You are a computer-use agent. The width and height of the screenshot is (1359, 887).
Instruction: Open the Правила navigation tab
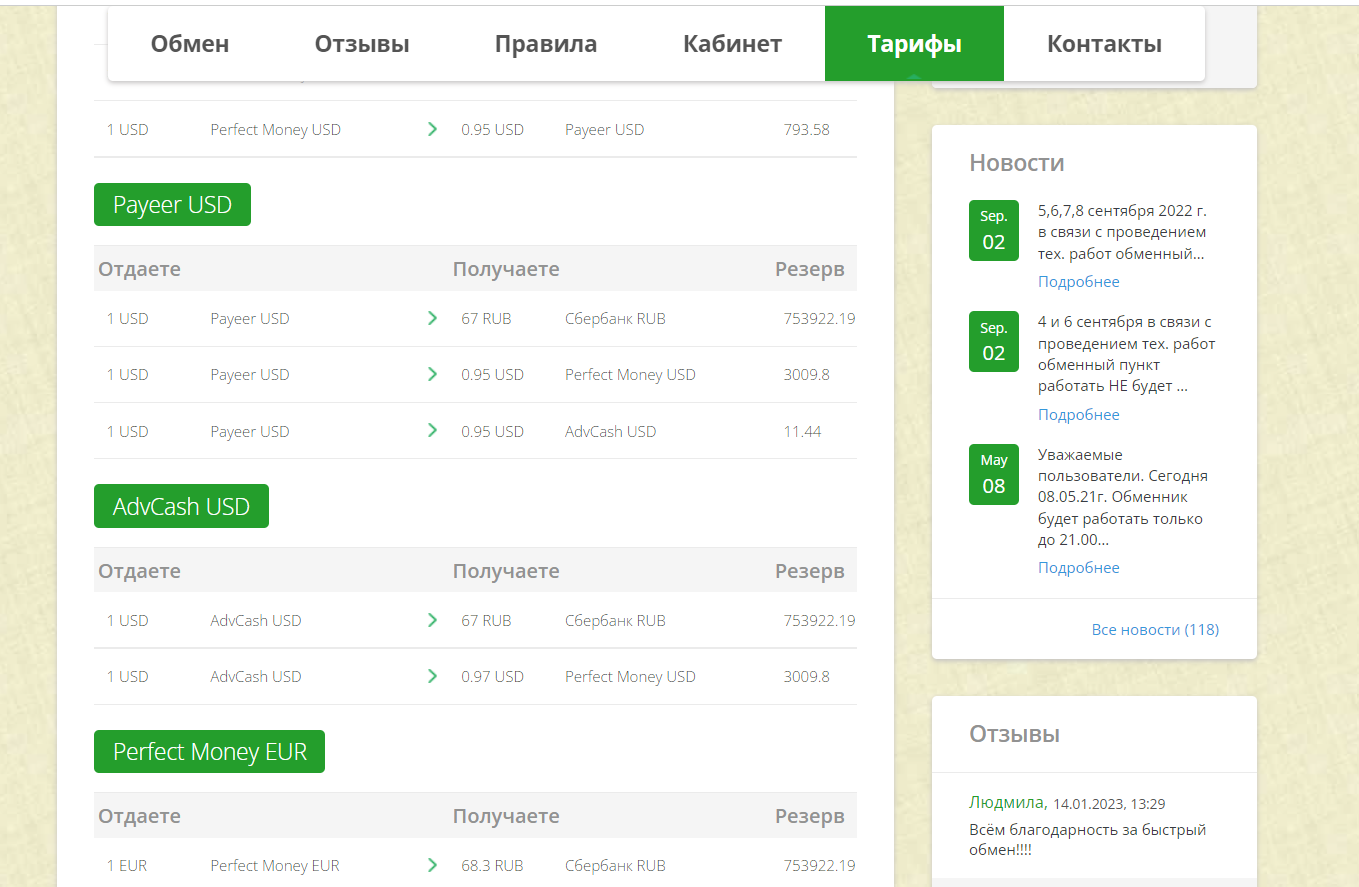click(x=546, y=44)
